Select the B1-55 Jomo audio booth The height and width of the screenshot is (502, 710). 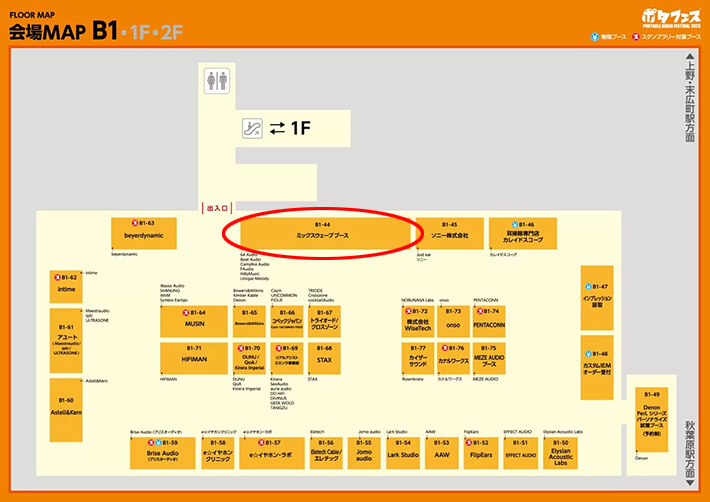364,453
